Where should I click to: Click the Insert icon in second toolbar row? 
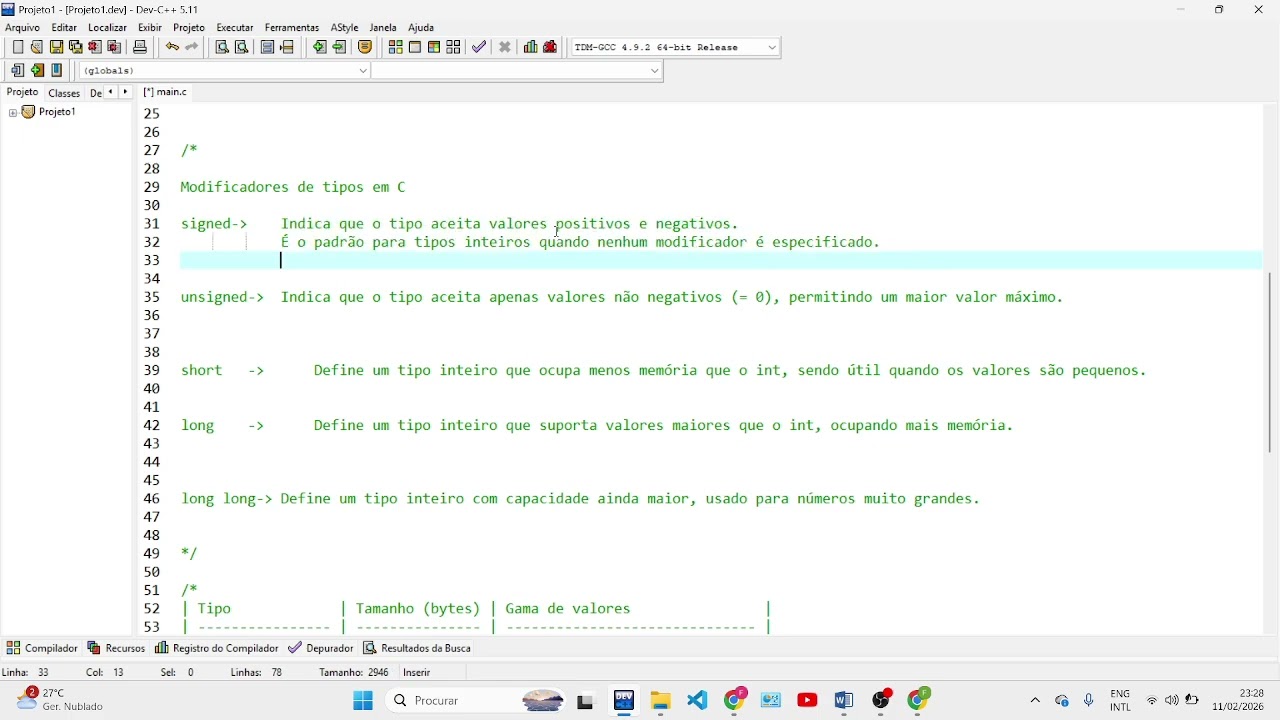pyautogui.click(x=17, y=70)
